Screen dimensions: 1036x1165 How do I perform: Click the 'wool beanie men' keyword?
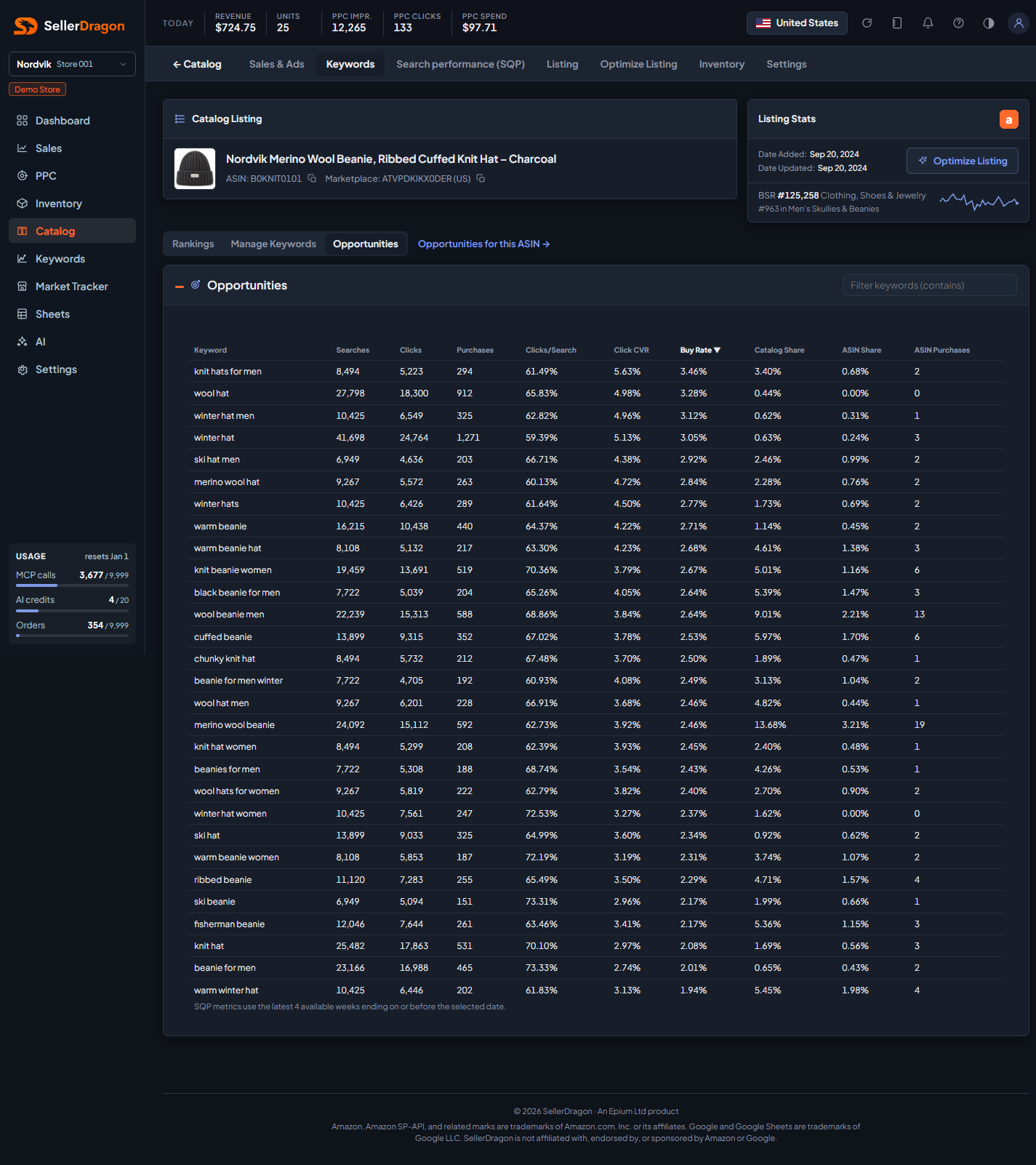click(229, 614)
